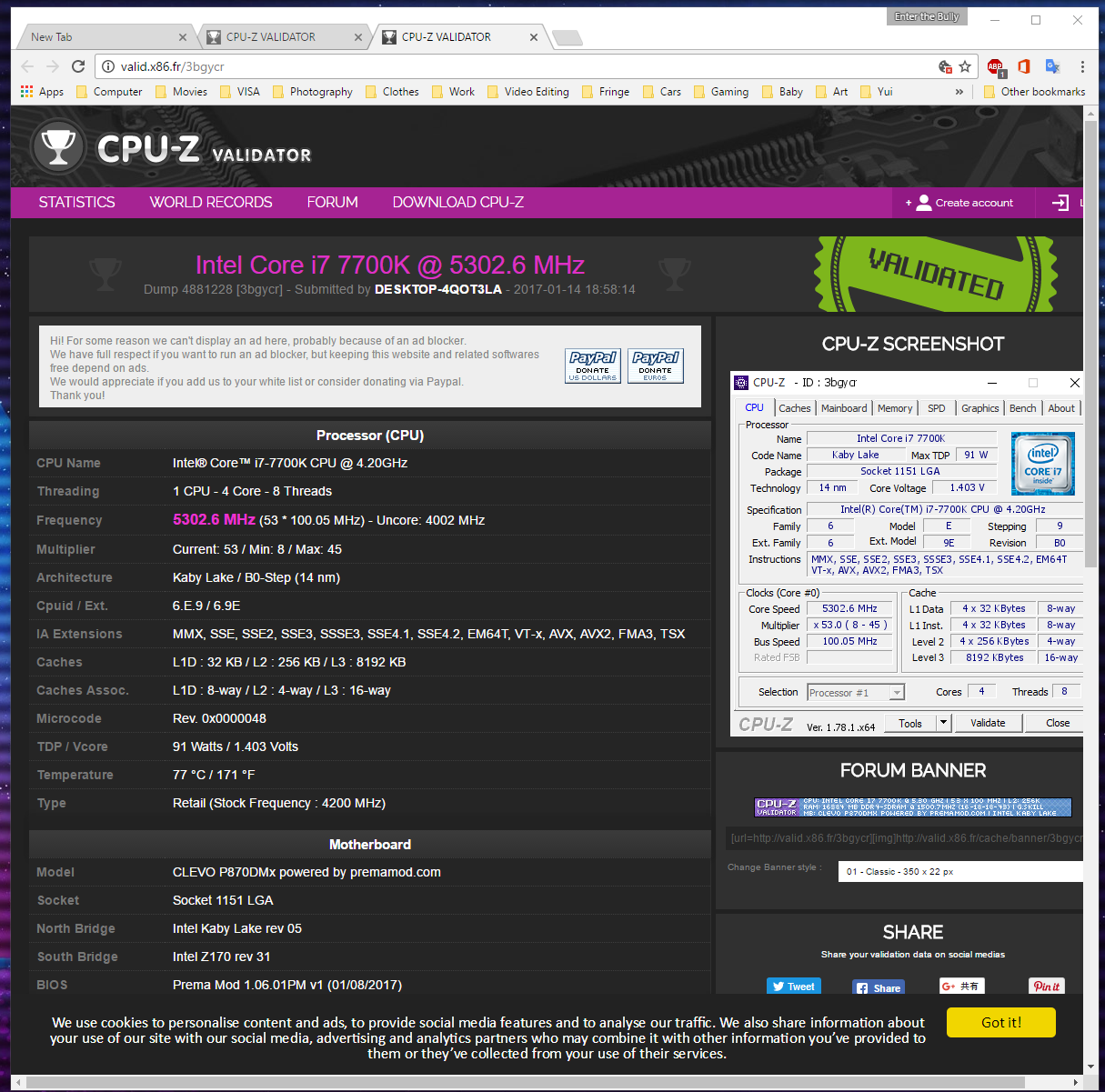Click the site info icon in address bar

coord(108,66)
